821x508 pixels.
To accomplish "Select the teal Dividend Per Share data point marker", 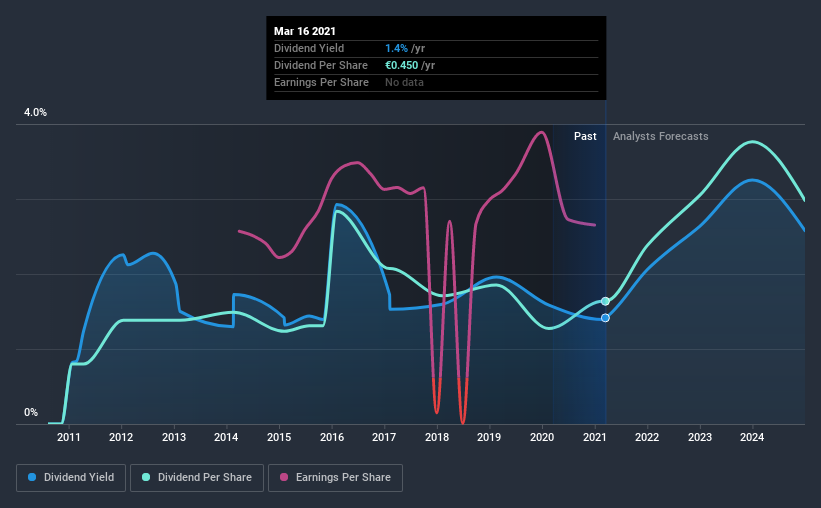I will 605,301.
